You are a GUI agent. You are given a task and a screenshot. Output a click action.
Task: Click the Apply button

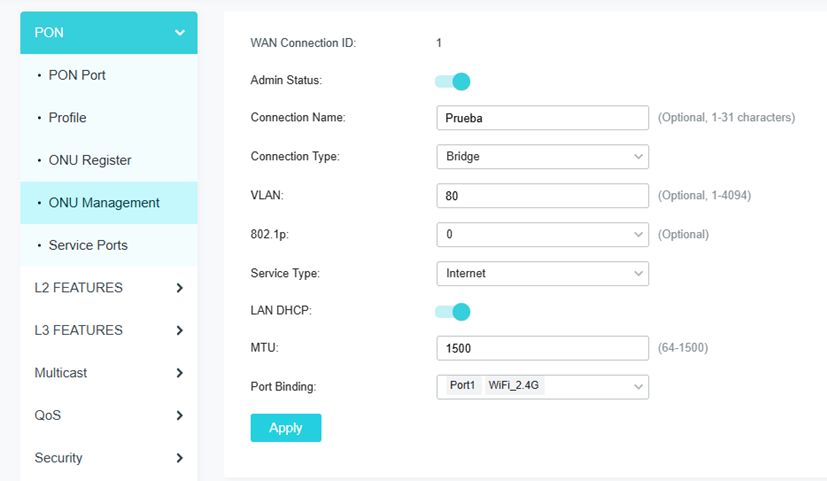click(x=286, y=428)
